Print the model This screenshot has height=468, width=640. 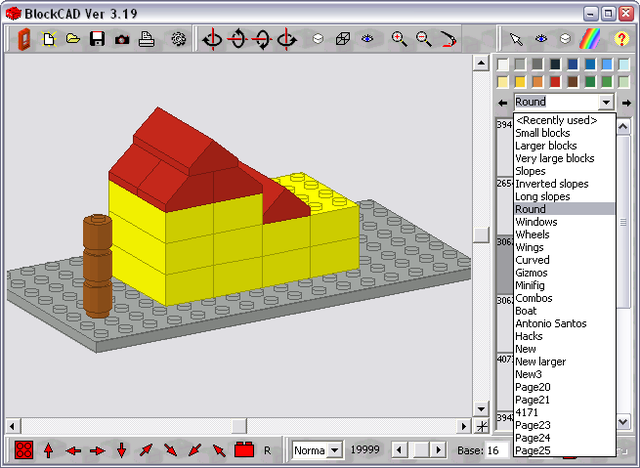pos(146,39)
